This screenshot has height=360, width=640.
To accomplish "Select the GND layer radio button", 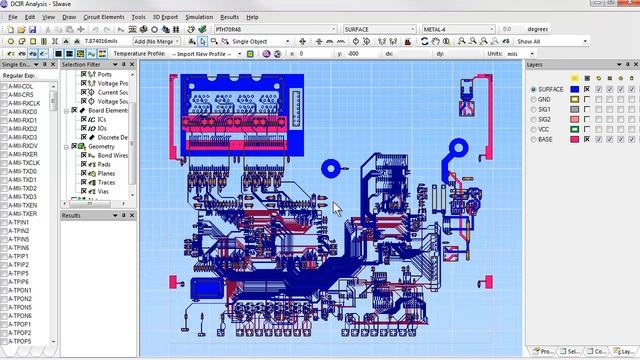I will coord(533,99).
